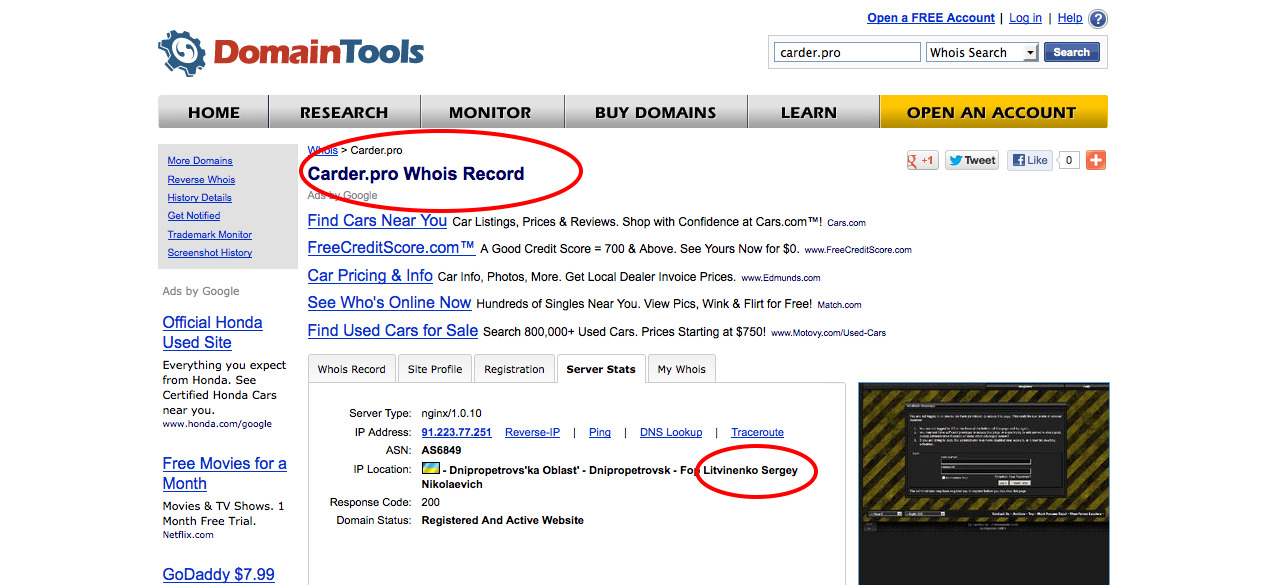1265x585 pixels.
Task: Open the orange plus share icon
Action: coord(1096,160)
